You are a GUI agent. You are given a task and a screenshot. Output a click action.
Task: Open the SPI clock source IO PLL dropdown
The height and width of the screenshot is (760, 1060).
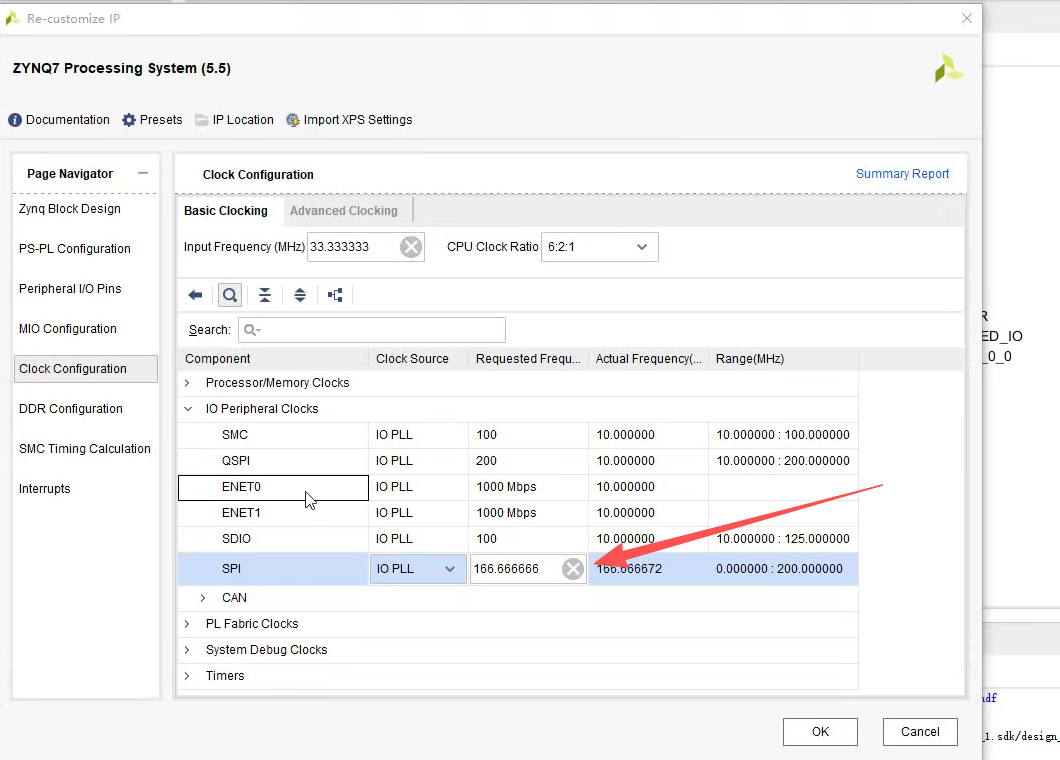click(418, 569)
